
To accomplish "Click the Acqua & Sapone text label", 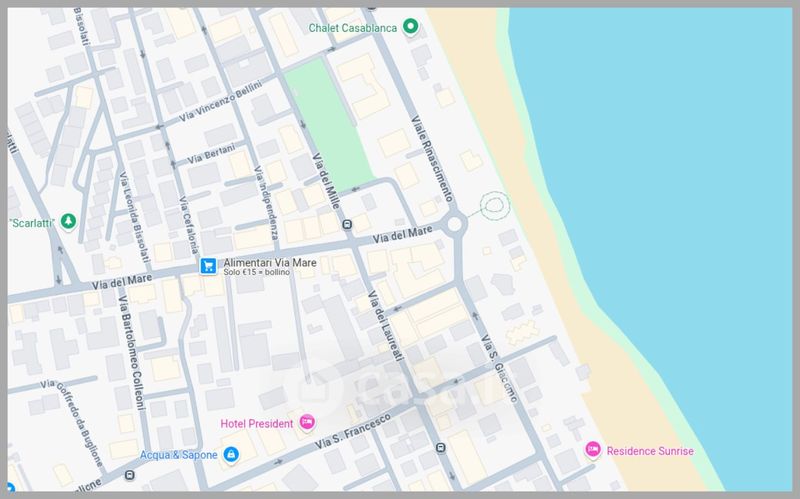I will tap(180, 455).
